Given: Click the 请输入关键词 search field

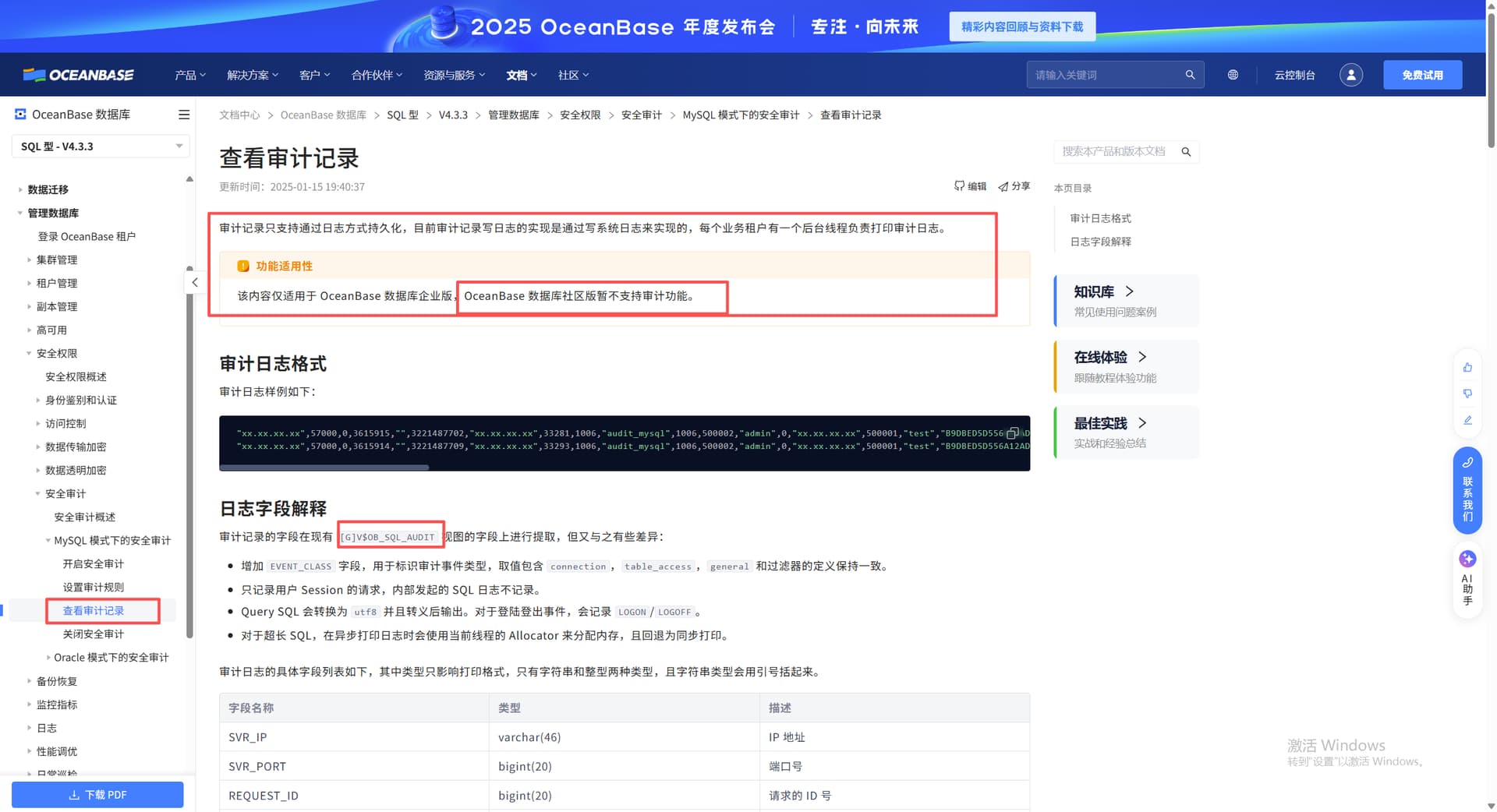Looking at the screenshot, I should 1106,75.
